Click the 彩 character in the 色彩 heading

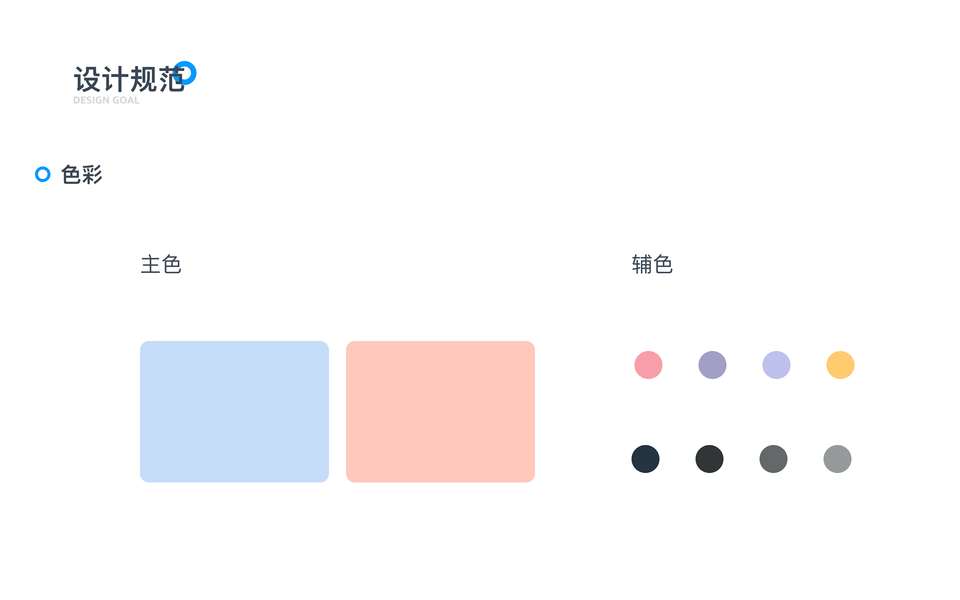pyautogui.click(x=92, y=175)
